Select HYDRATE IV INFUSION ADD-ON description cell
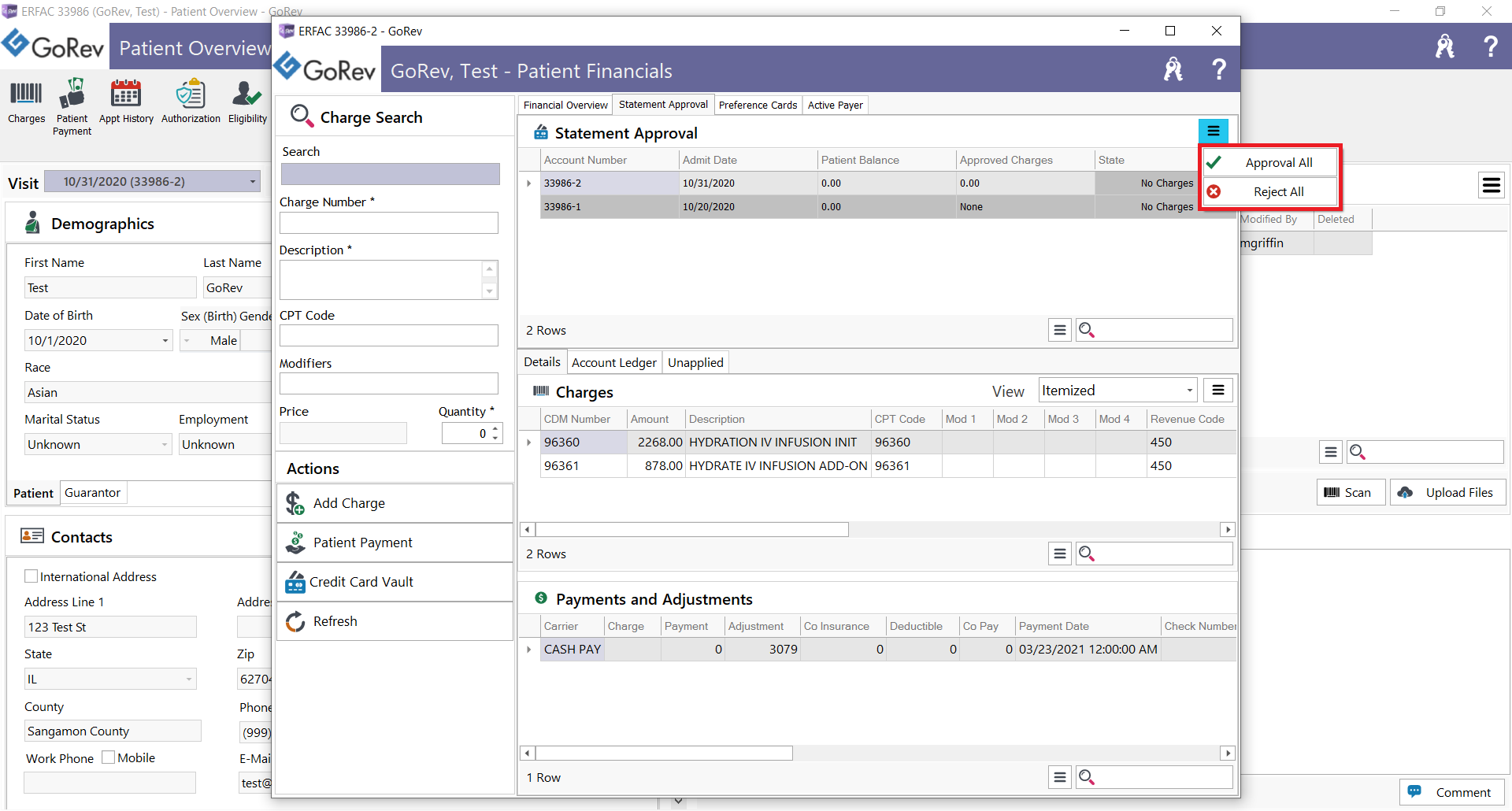 pos(778,466)
